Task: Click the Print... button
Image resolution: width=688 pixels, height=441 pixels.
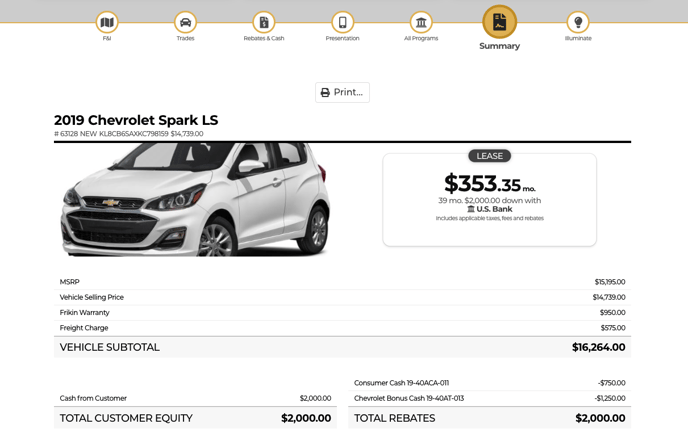Action: point(342,92)
